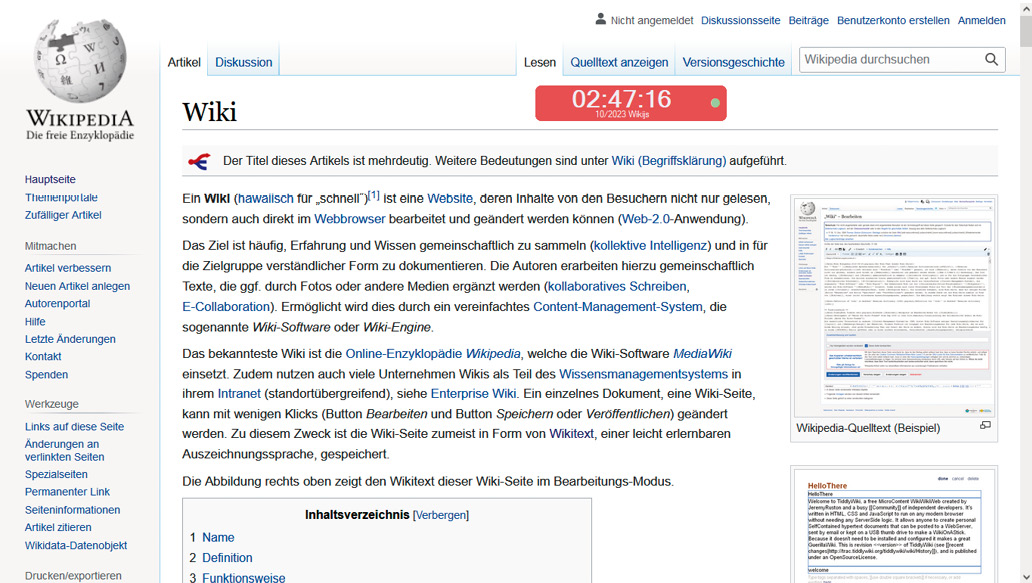The width and height of the screenshot is (1032, 583).
Task: Click the red 02:47:16 timer banner
Action: tap(631, 103)
